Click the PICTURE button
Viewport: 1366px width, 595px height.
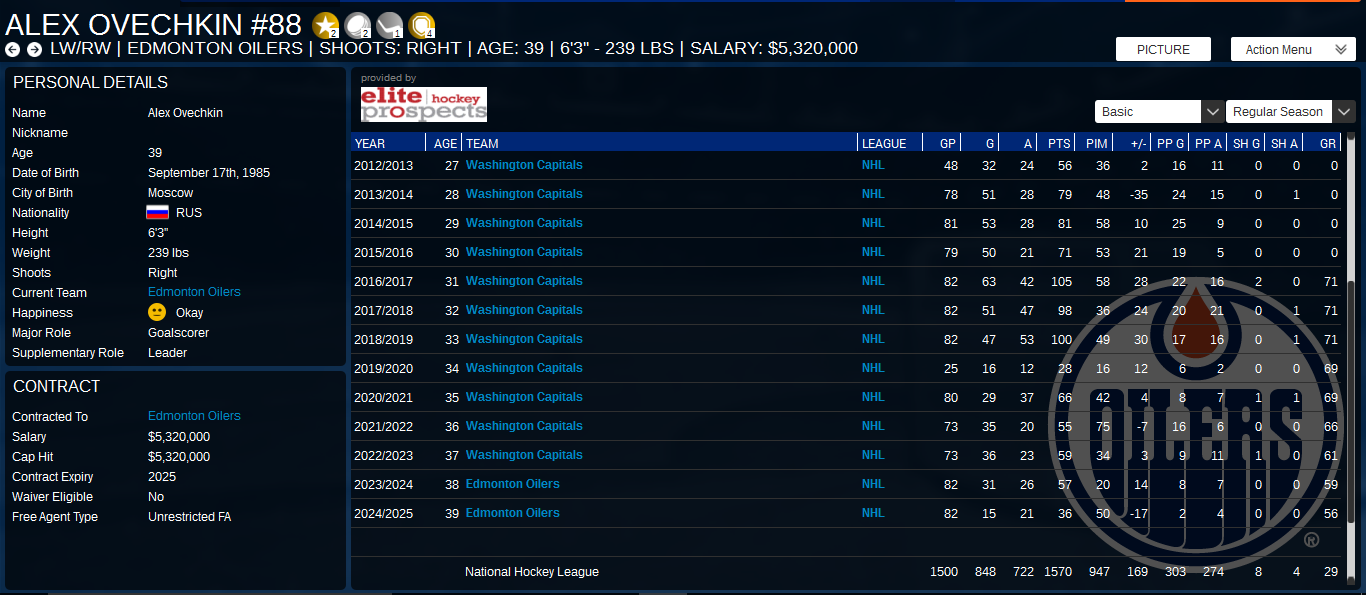[x=1163, y=49]
